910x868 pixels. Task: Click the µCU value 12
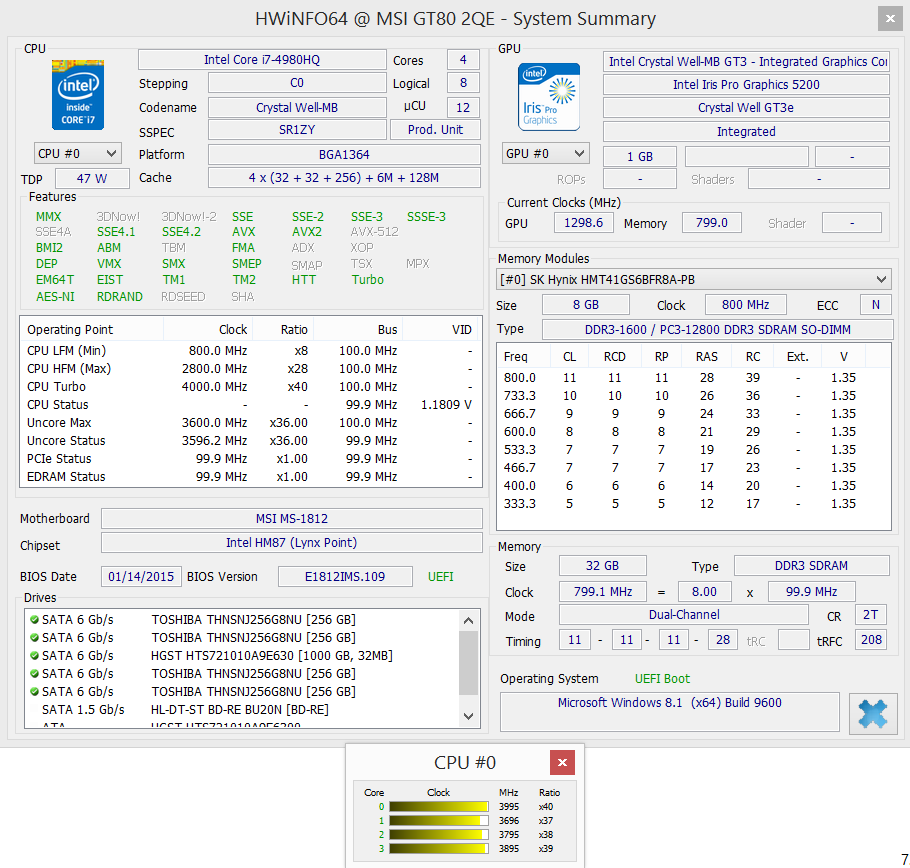pos(463,107)
